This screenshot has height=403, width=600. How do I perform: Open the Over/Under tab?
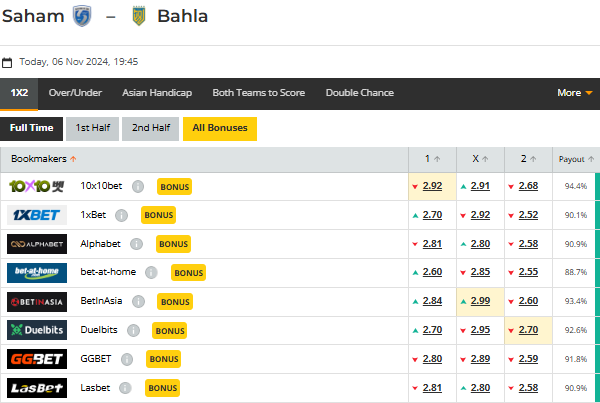[x=75, y=93]
